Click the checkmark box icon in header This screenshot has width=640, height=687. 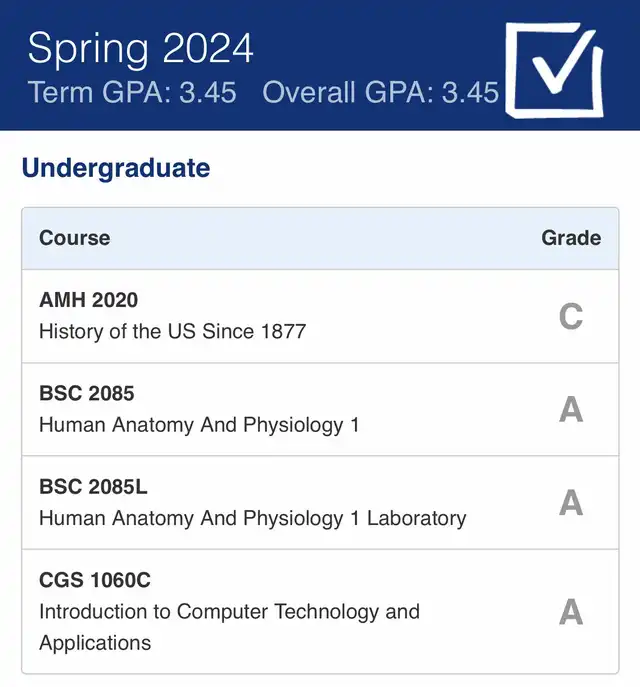tap(555, 70)
